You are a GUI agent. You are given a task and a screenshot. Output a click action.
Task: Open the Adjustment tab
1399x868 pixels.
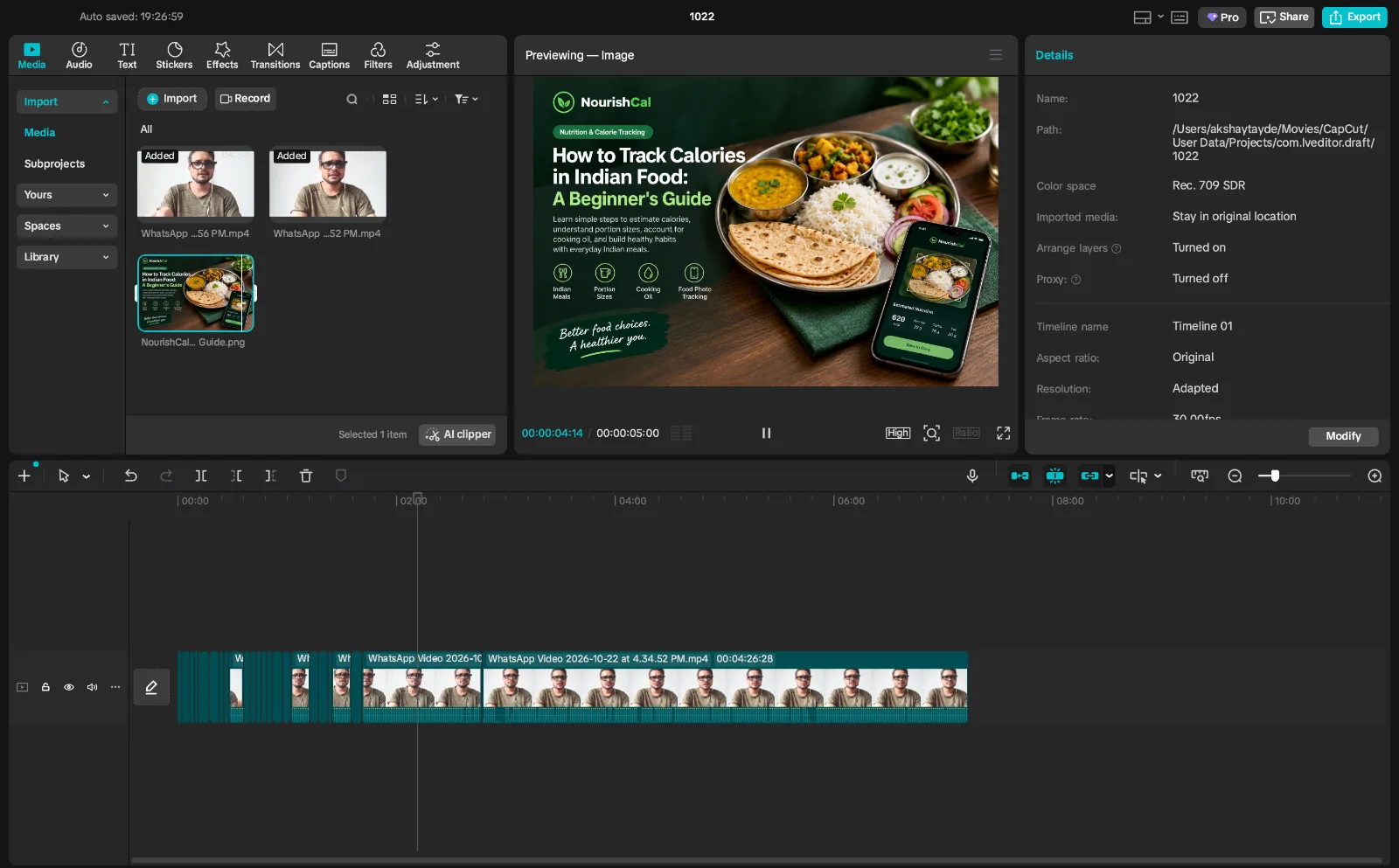pyautogui.click(x=433, y=56)
